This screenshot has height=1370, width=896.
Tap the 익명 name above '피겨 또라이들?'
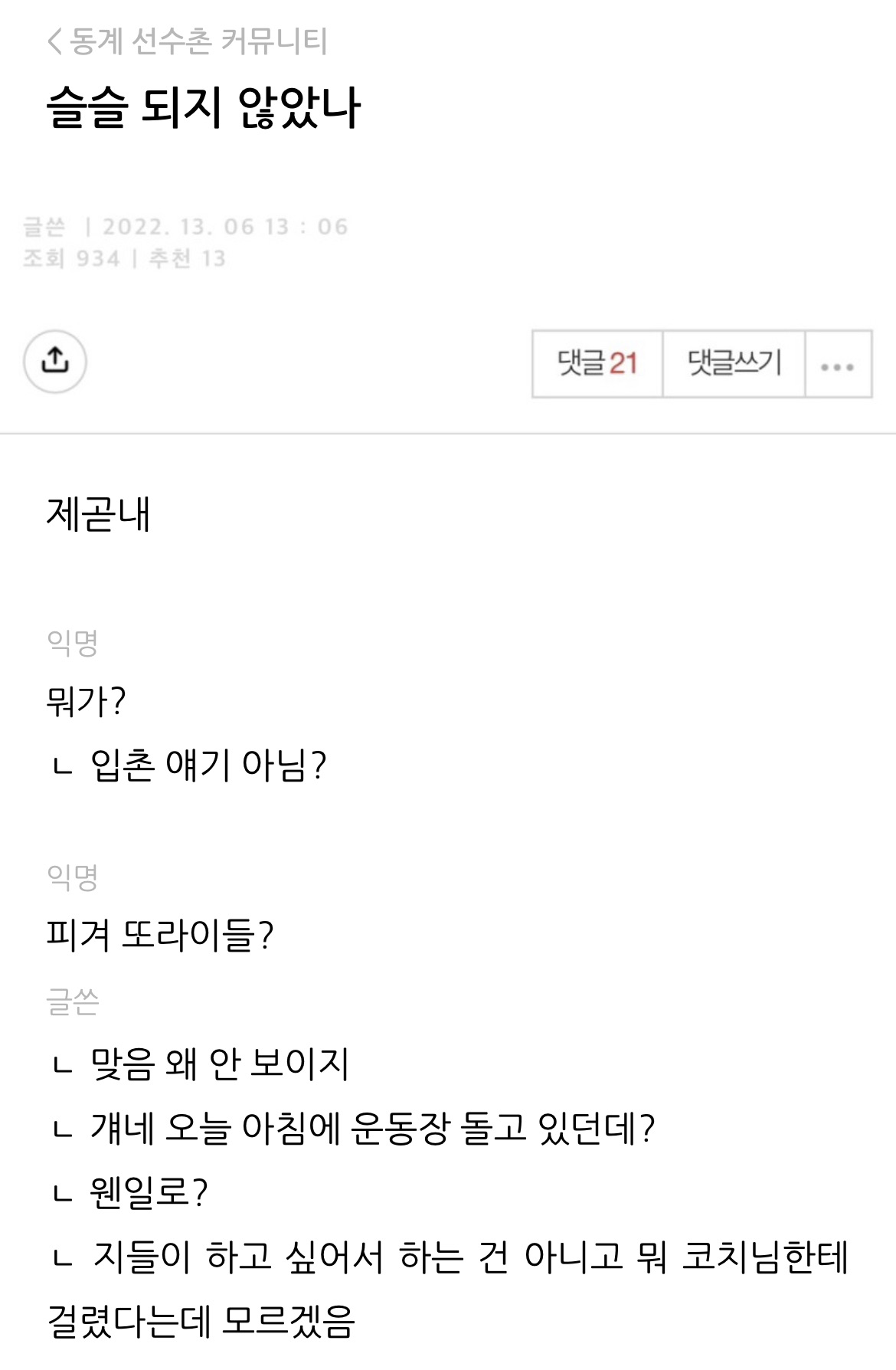click(73, 877)
